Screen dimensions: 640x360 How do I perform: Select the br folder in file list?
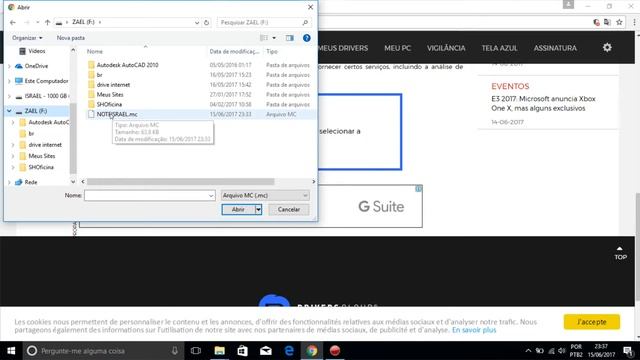99,75
